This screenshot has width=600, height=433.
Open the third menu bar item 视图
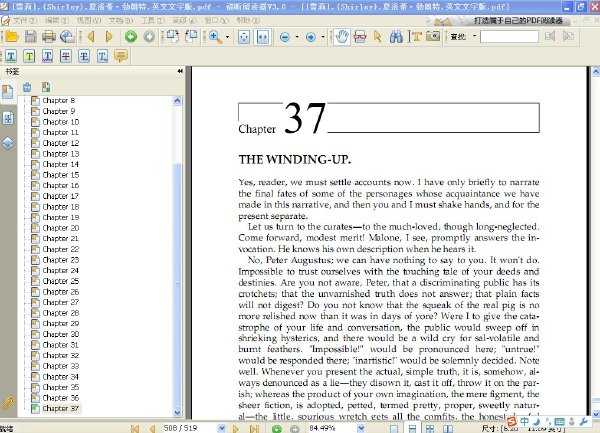[x=89, y=20]
